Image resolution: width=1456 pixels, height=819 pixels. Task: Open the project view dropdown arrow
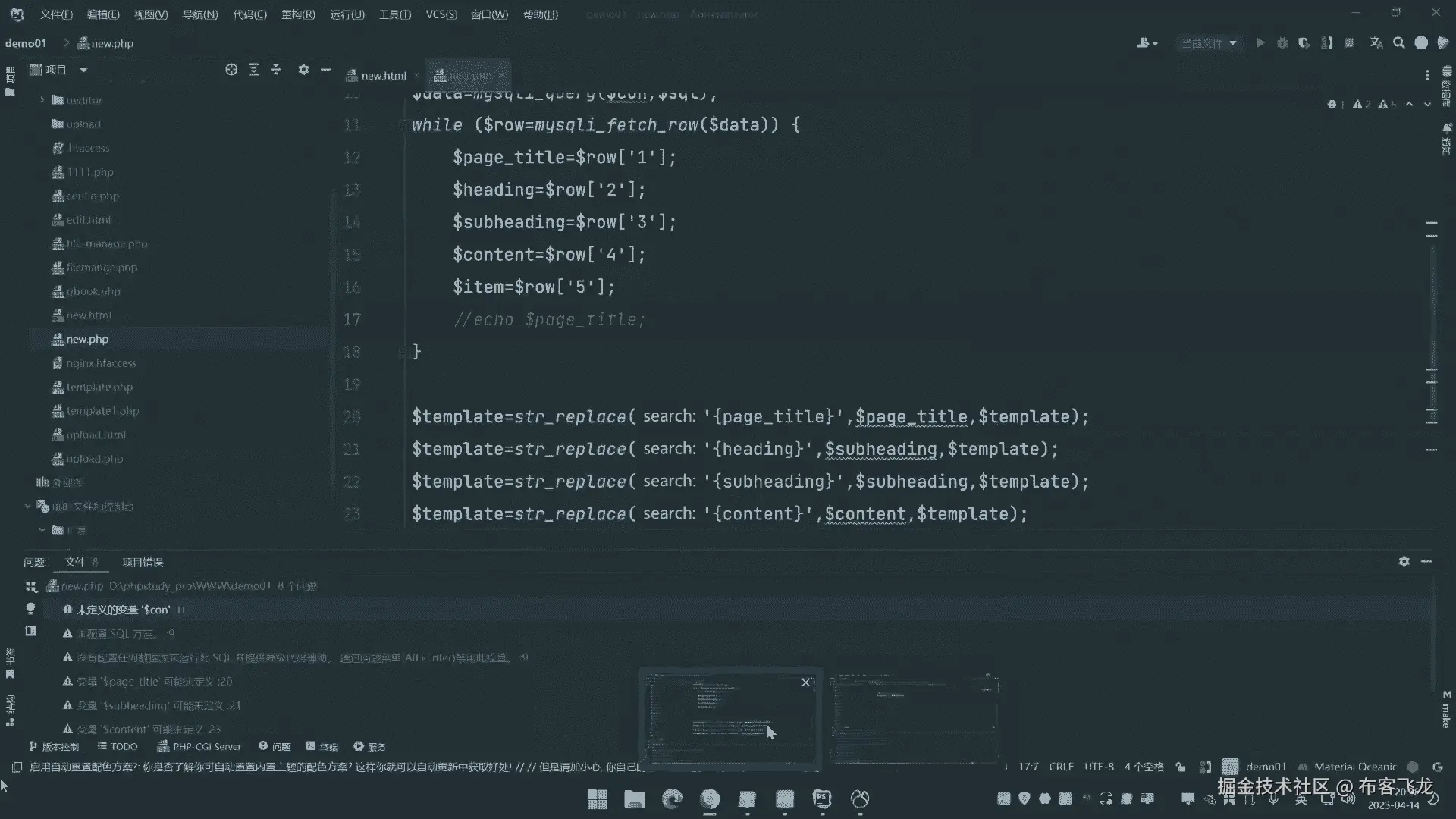[83, 70]
